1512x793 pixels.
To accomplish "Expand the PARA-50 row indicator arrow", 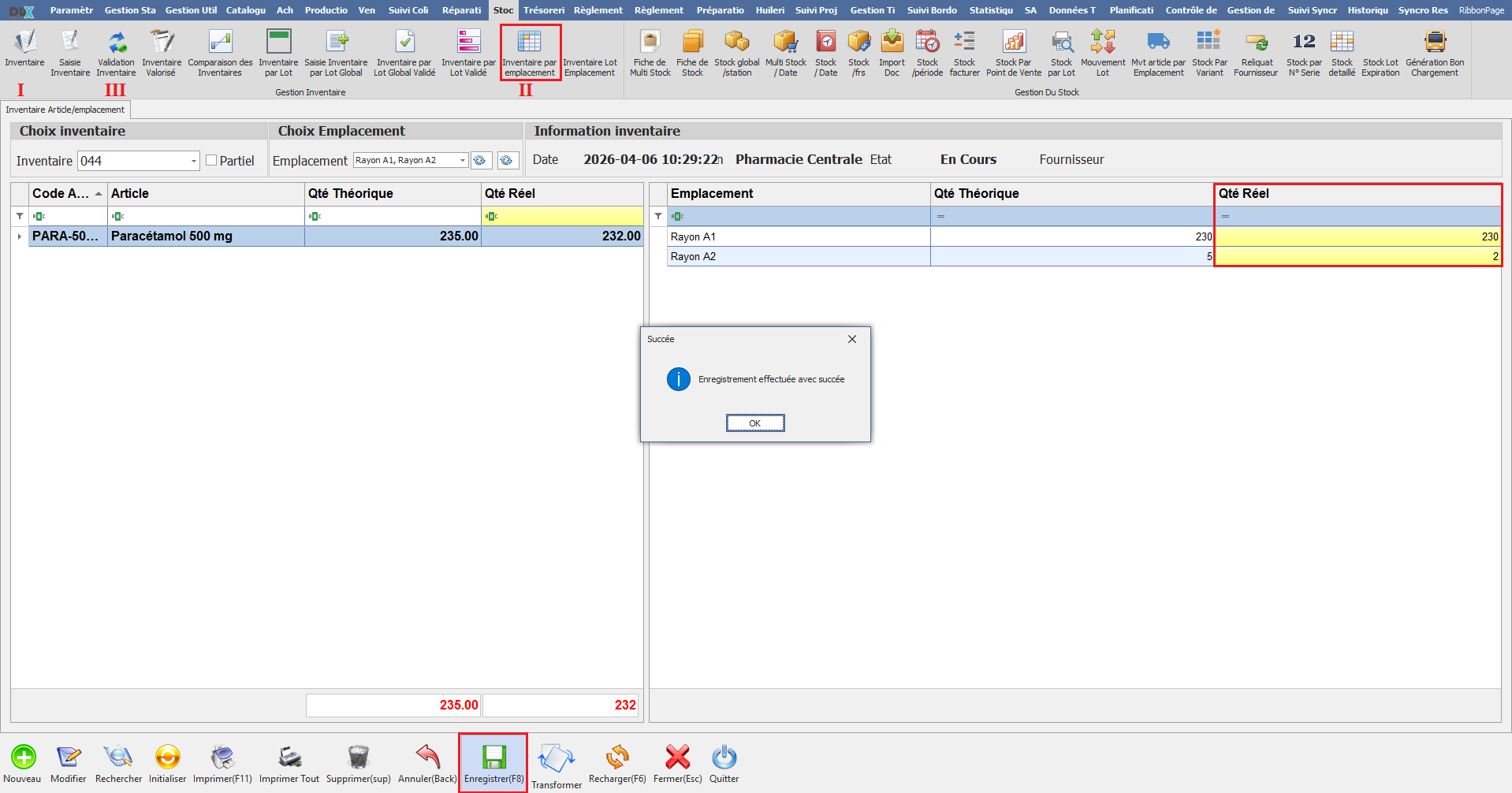I will pos(20,236).
